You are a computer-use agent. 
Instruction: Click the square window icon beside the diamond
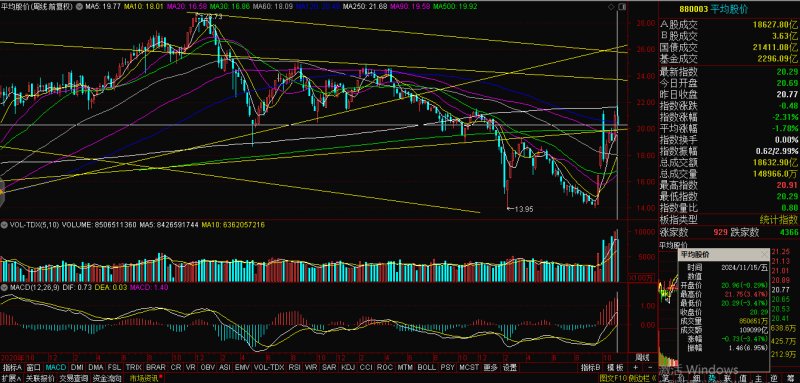click(x=621, y=7)
